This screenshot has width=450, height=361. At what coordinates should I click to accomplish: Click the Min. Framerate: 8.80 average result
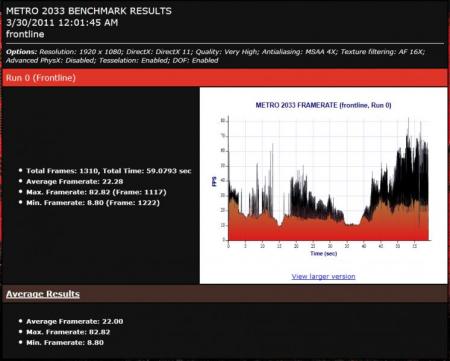coord(65,343)
